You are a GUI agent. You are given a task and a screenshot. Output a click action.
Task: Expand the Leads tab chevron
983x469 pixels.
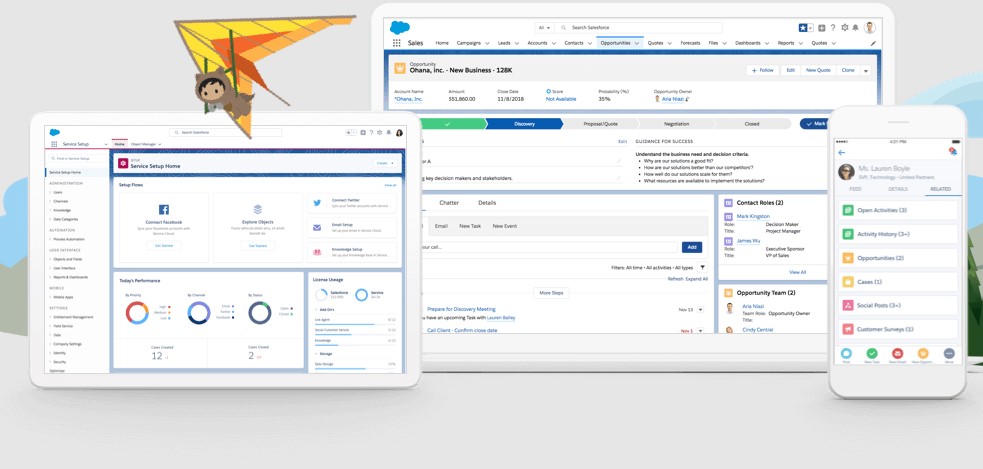click(517, 43)
